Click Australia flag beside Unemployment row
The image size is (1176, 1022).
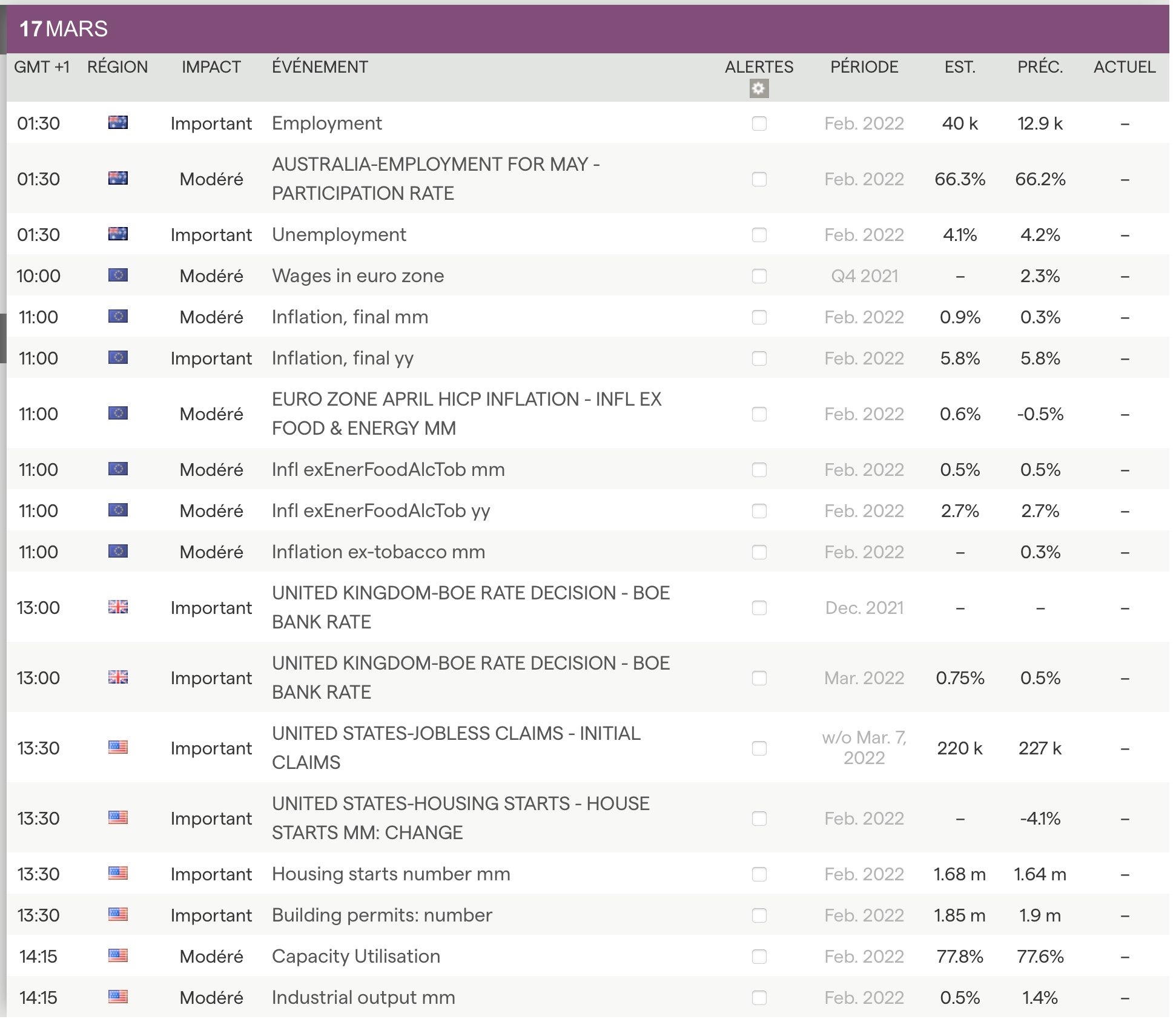(118, 234)
